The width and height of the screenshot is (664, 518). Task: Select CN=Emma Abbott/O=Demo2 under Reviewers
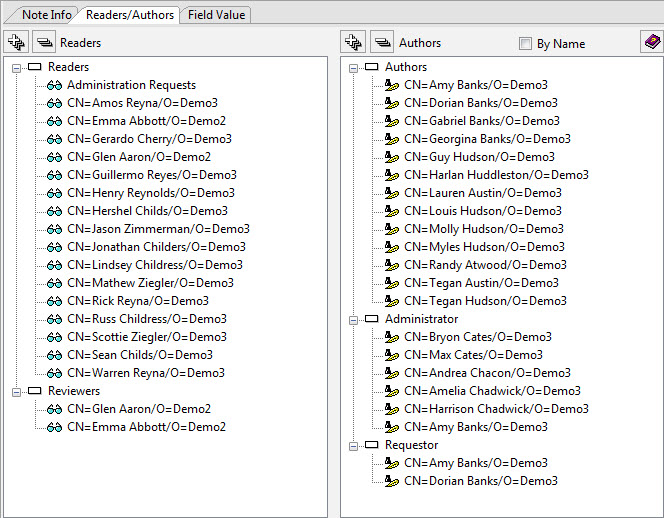click(146, 427)
